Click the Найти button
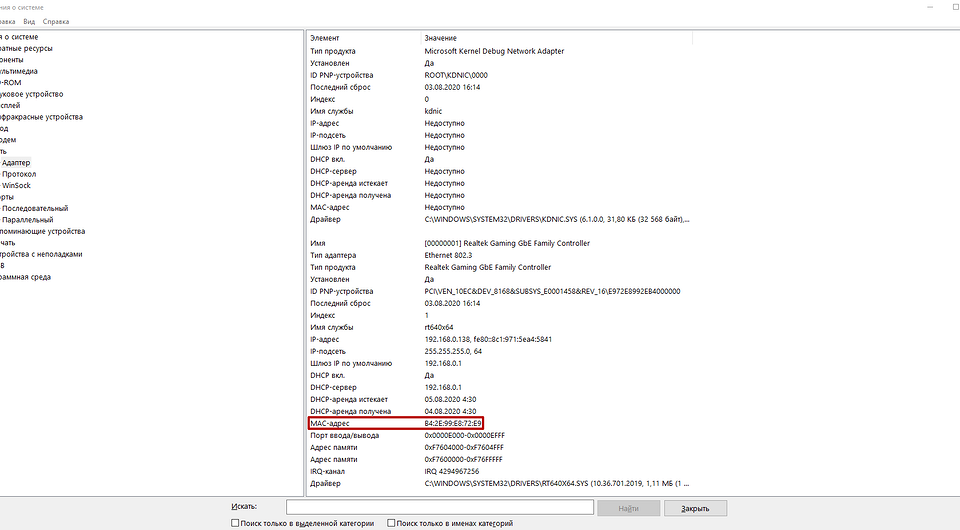960x530 pixels. (627, 508)
